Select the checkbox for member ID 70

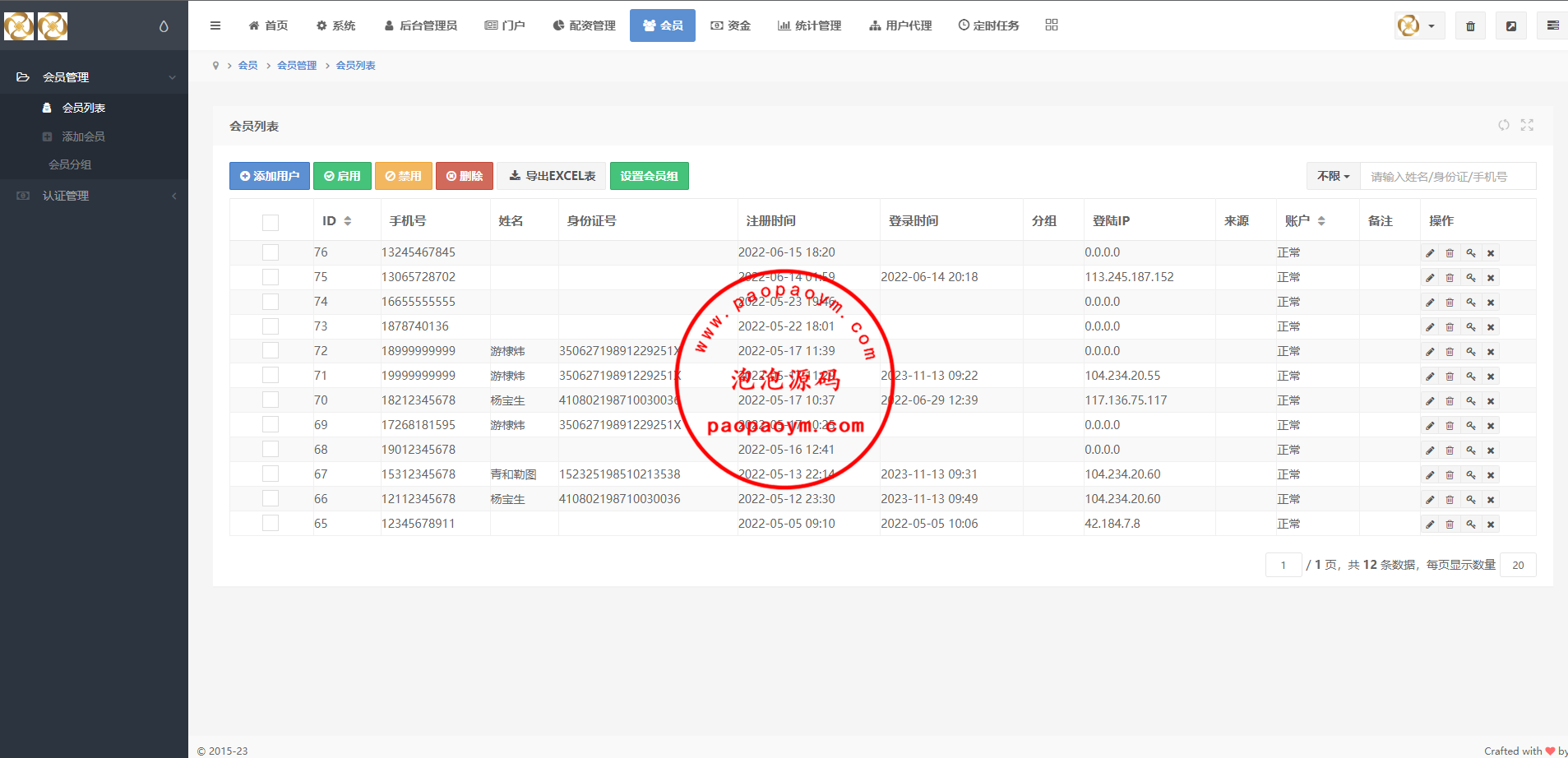pyautogui.click(x=271, y=400)
